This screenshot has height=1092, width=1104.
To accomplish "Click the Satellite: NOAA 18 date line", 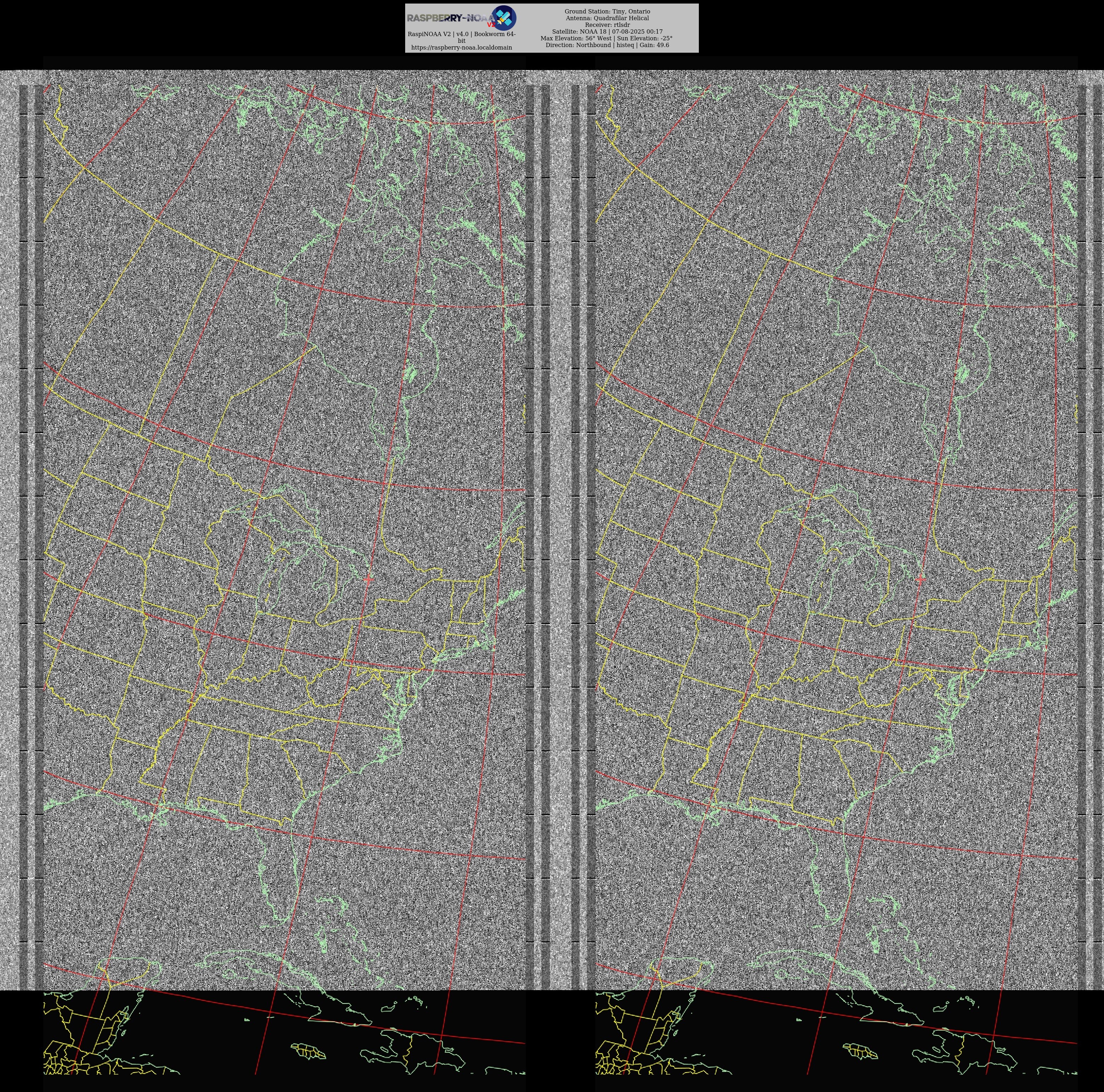I will click(607, 32).
